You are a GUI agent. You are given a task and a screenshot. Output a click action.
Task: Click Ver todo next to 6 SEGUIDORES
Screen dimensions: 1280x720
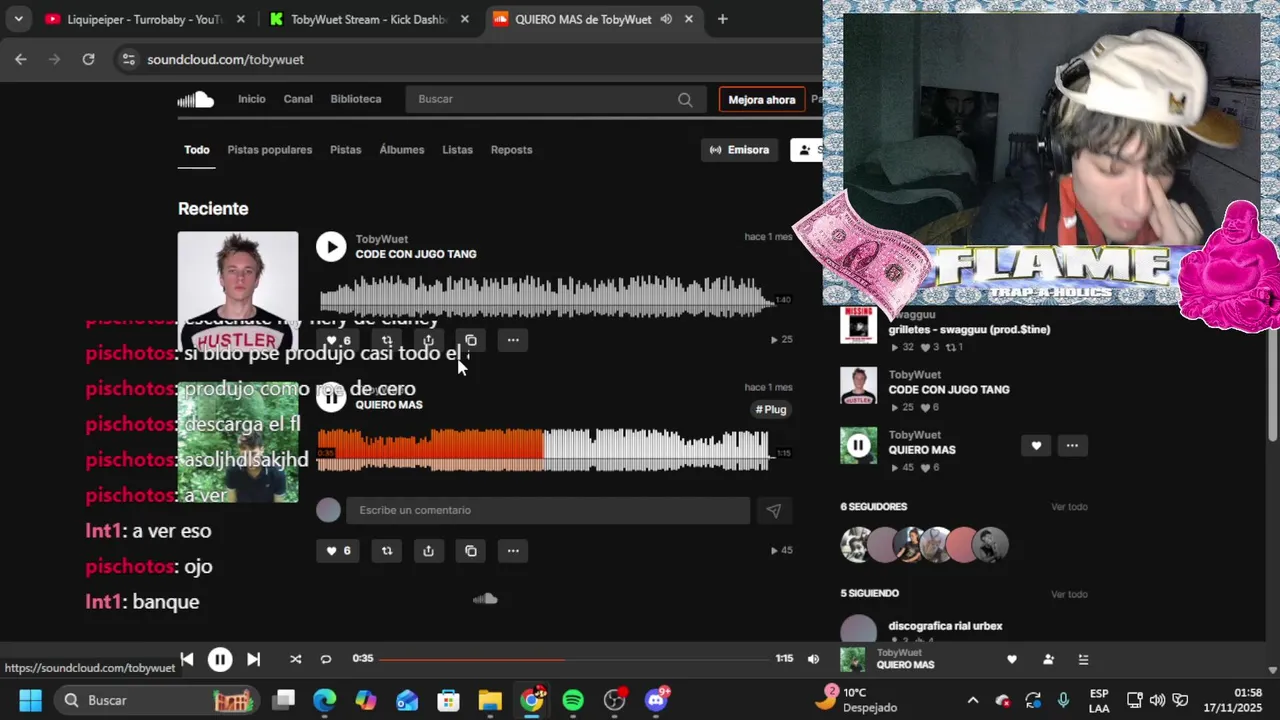coord(1069,507)
